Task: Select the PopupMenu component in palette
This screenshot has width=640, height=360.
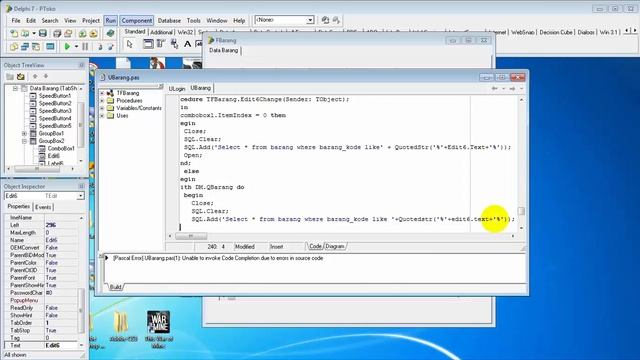Action: (174, 44)
